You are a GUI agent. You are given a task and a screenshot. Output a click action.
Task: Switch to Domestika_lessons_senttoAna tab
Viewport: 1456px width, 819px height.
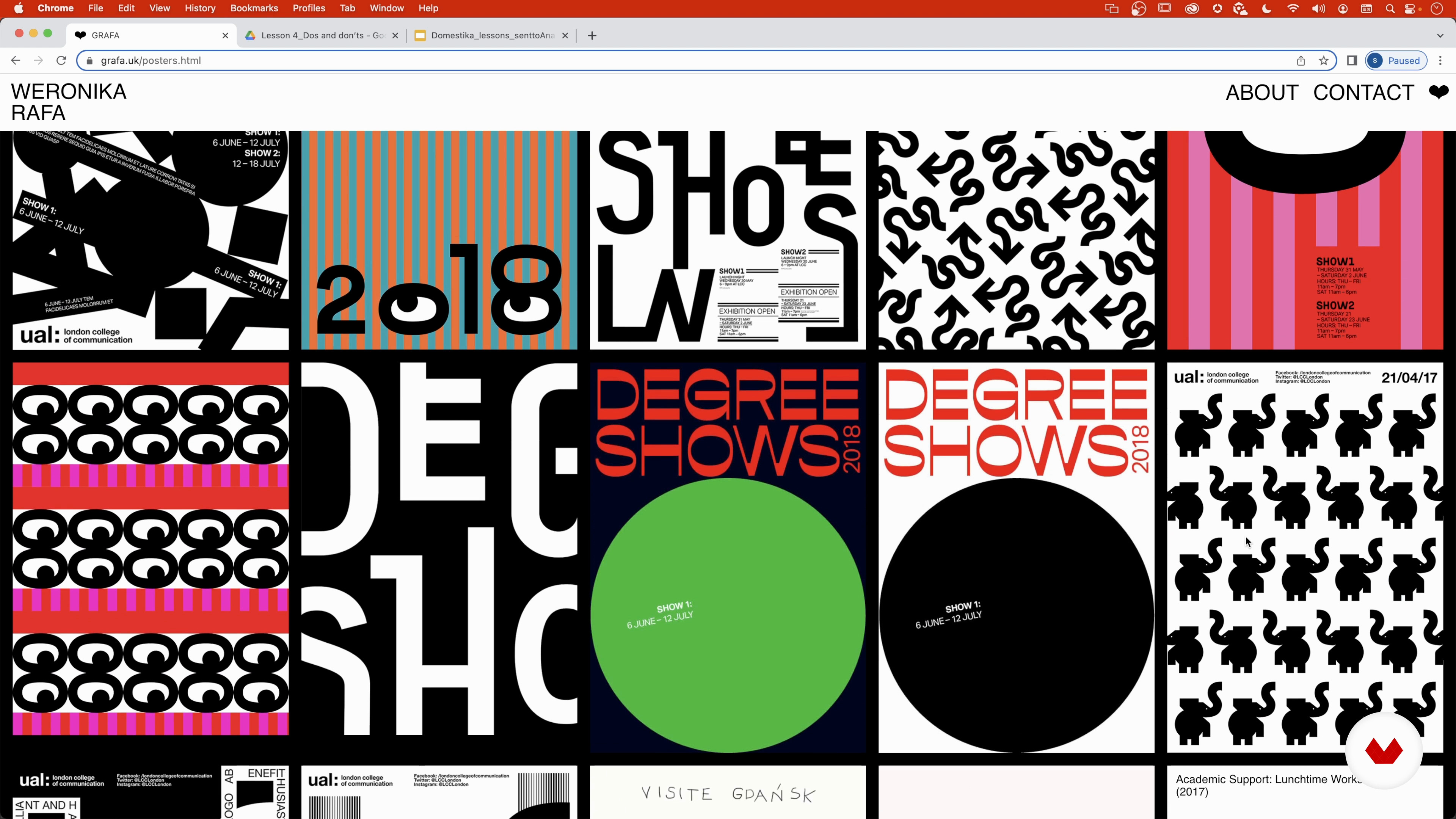pyautogui.click(x=492, y=36)
